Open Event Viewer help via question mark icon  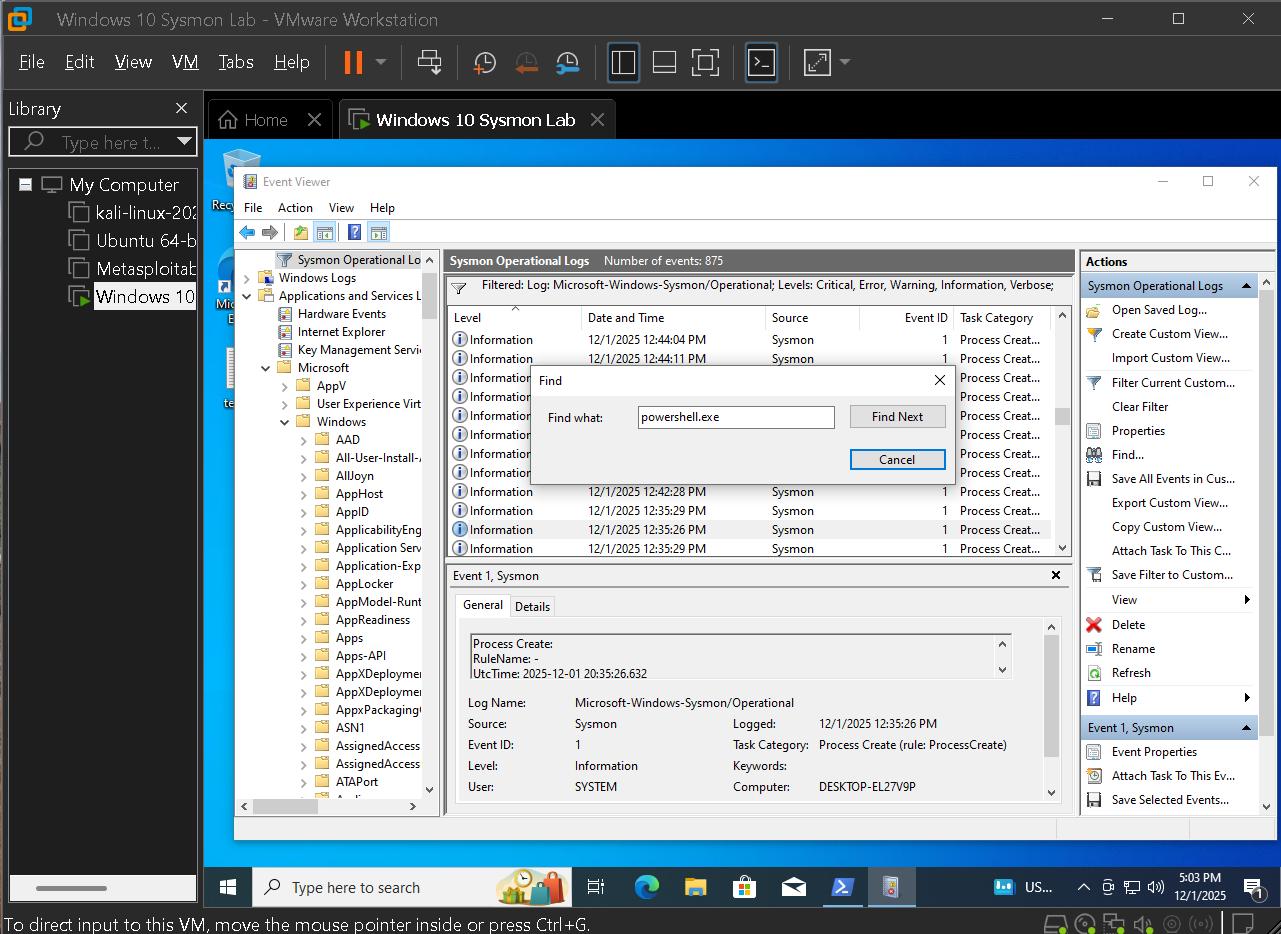354,232
